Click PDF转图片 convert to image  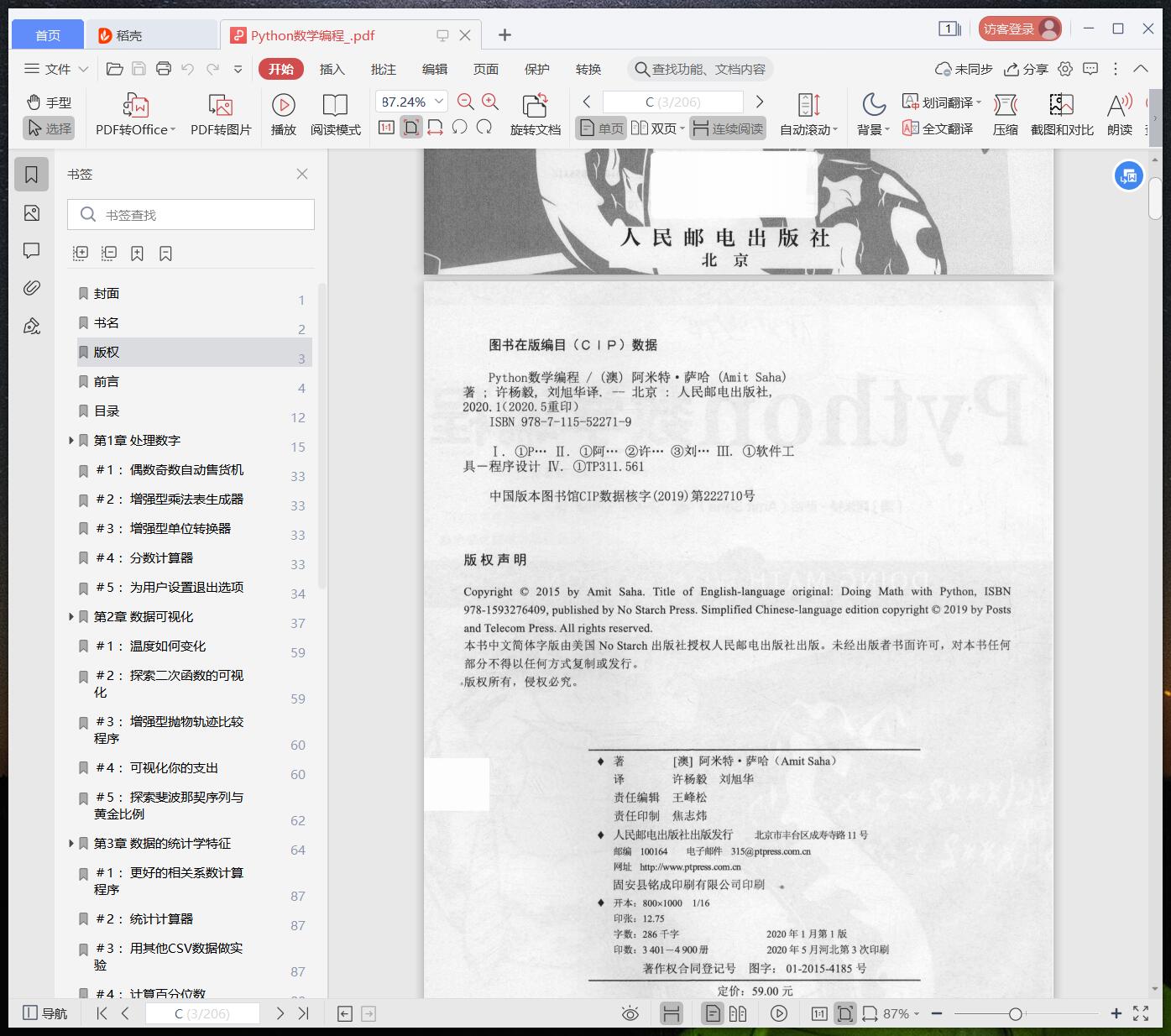click(221, 115)
